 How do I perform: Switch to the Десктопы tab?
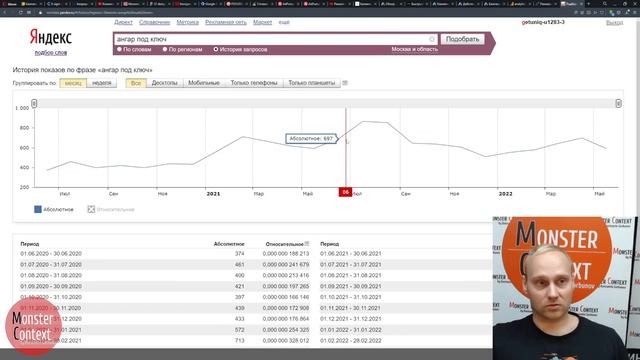tap(164, 83)
